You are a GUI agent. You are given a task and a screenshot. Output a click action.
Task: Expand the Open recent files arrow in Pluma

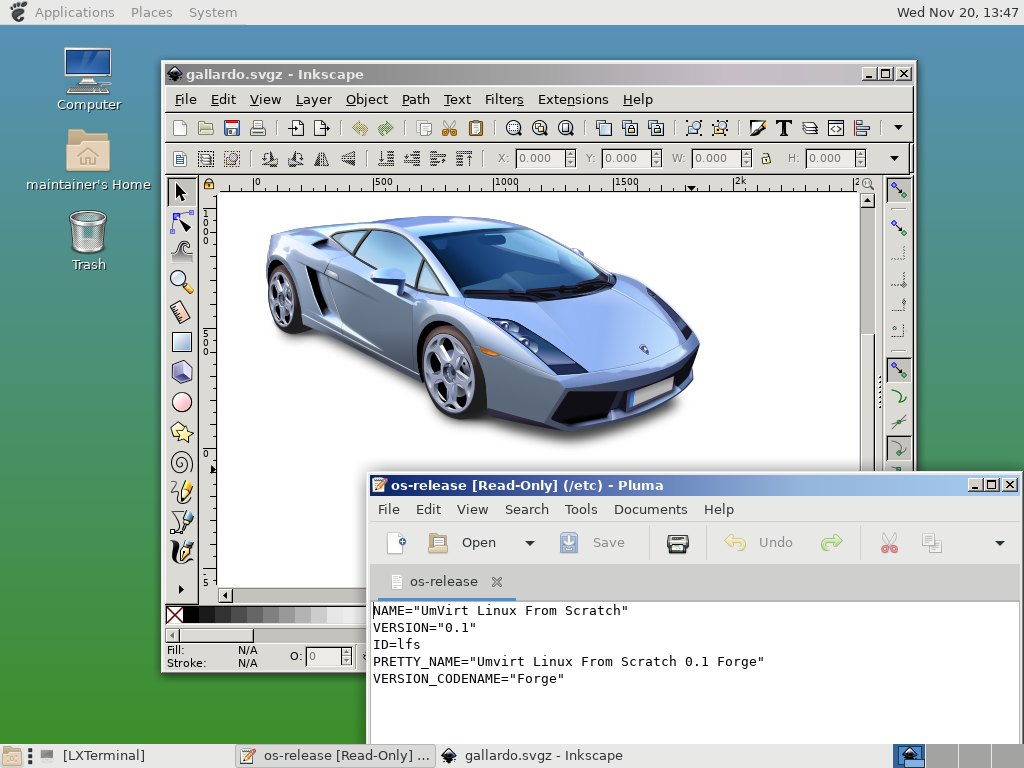(x=530, y=543)
